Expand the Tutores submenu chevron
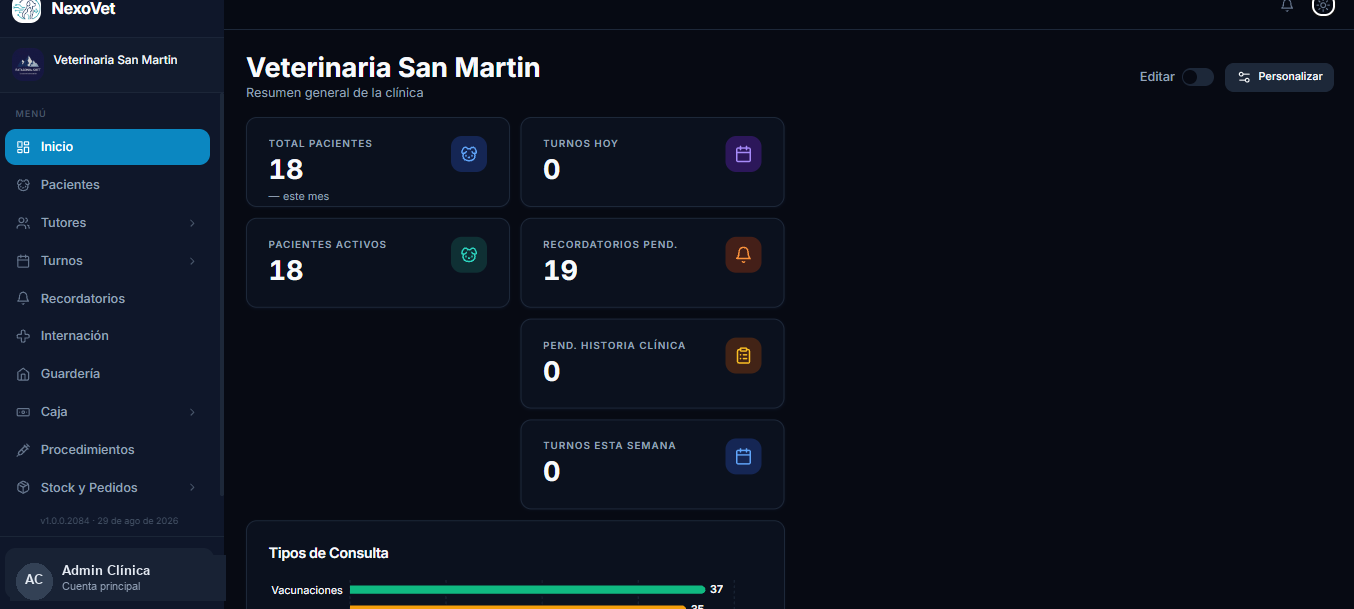This screenshot has width=1354, height=609. [x=192, y=223]
